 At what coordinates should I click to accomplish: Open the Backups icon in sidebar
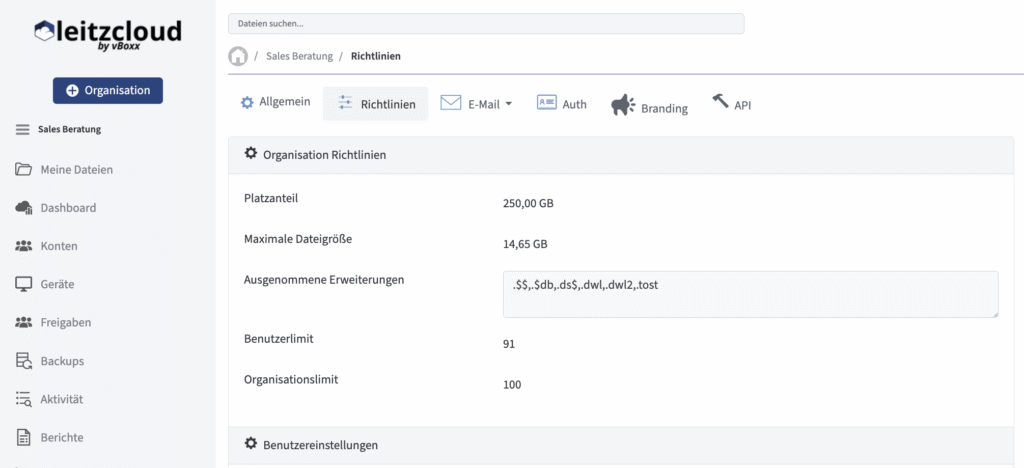click(24, 361)
